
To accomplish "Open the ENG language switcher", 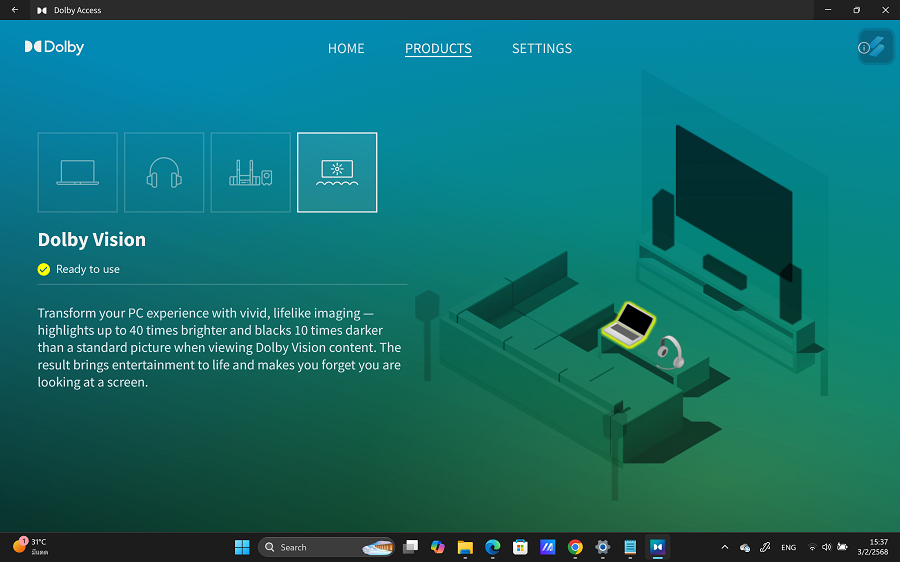I will click(788, 547).
